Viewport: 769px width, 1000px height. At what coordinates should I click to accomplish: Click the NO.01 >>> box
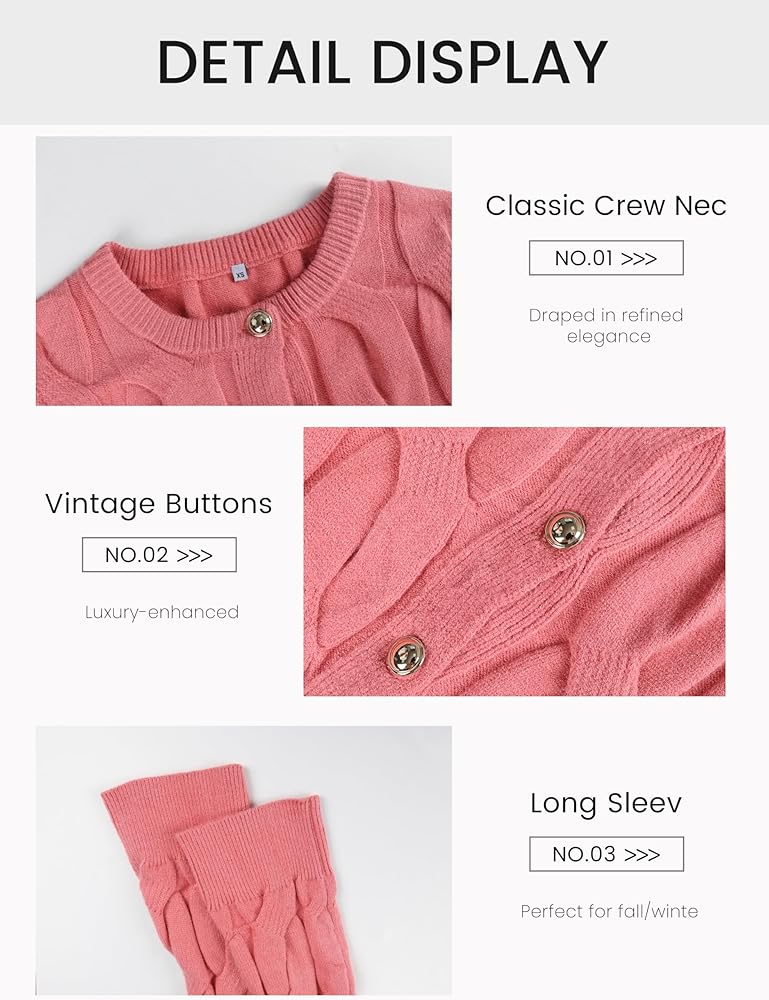pos(605,258)
